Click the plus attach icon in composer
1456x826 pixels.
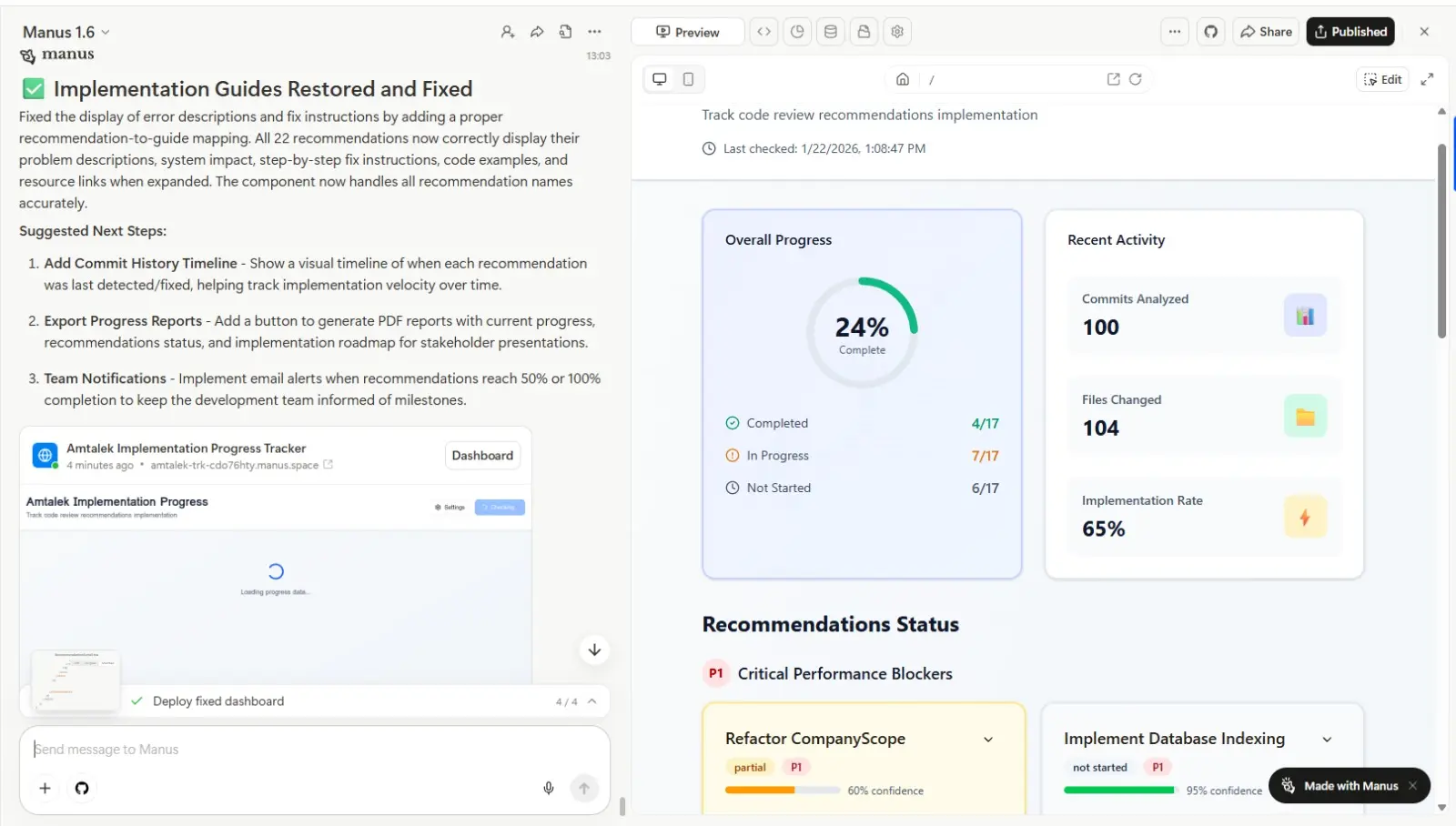click(45, 788)
